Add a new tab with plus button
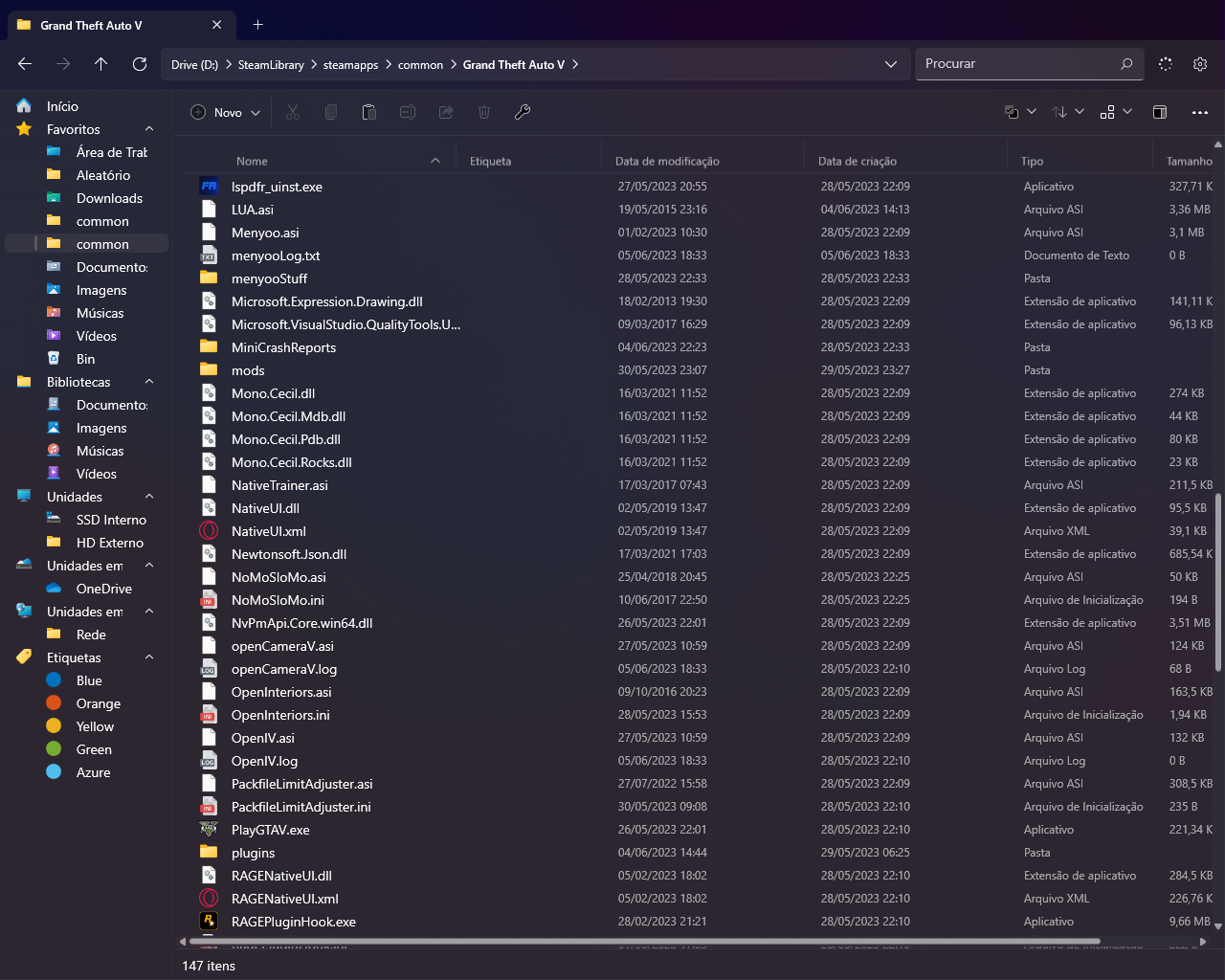Image resolution: width=1225 pixels, height=980 pixels. click(x=257, y=25)
